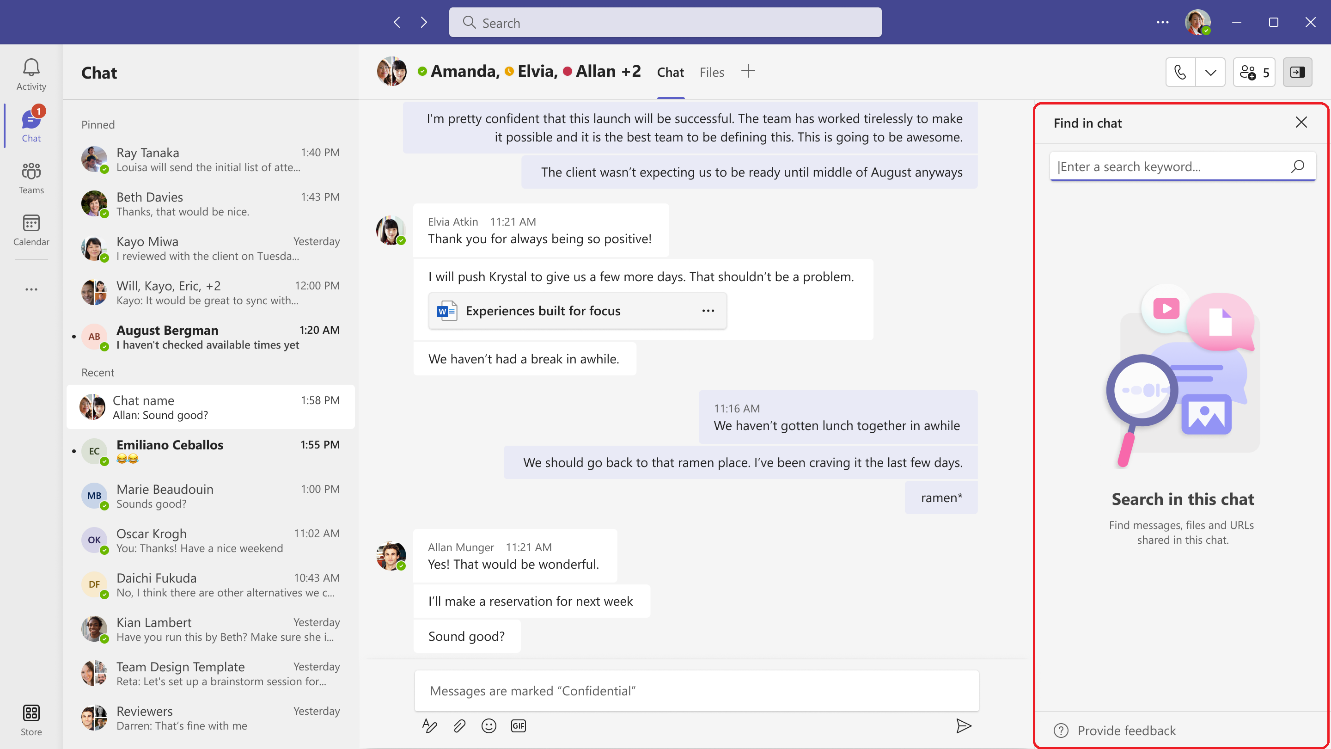Open the Activity feed
Viewport: 1331px width, 749px height.
[30, 70]
